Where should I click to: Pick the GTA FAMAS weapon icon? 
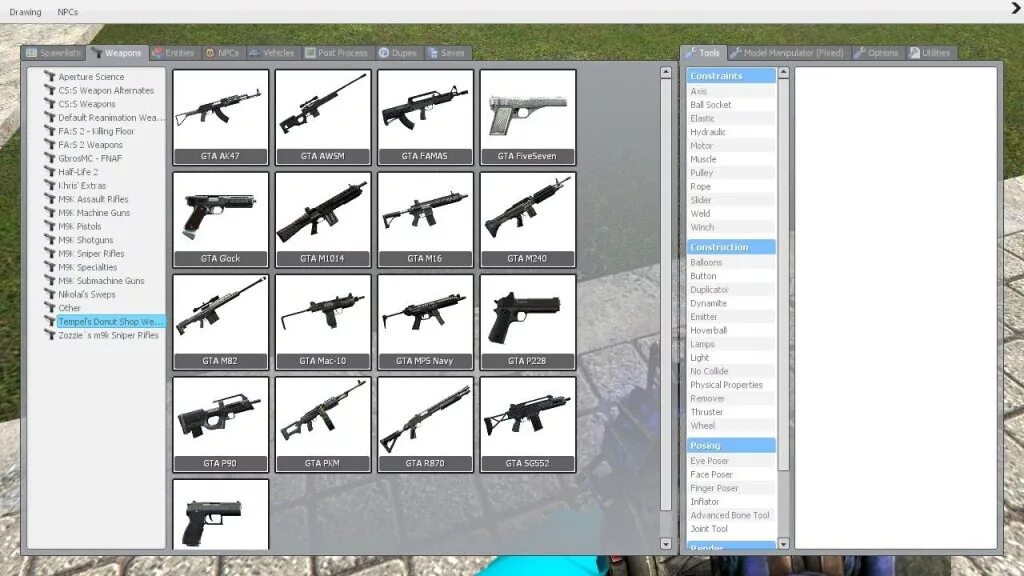pos(425,118)
